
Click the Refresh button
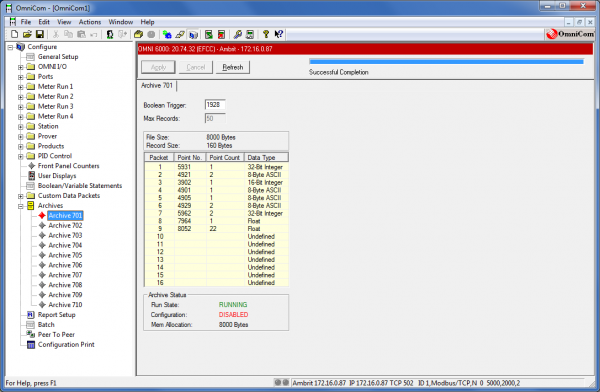[233, 67]
